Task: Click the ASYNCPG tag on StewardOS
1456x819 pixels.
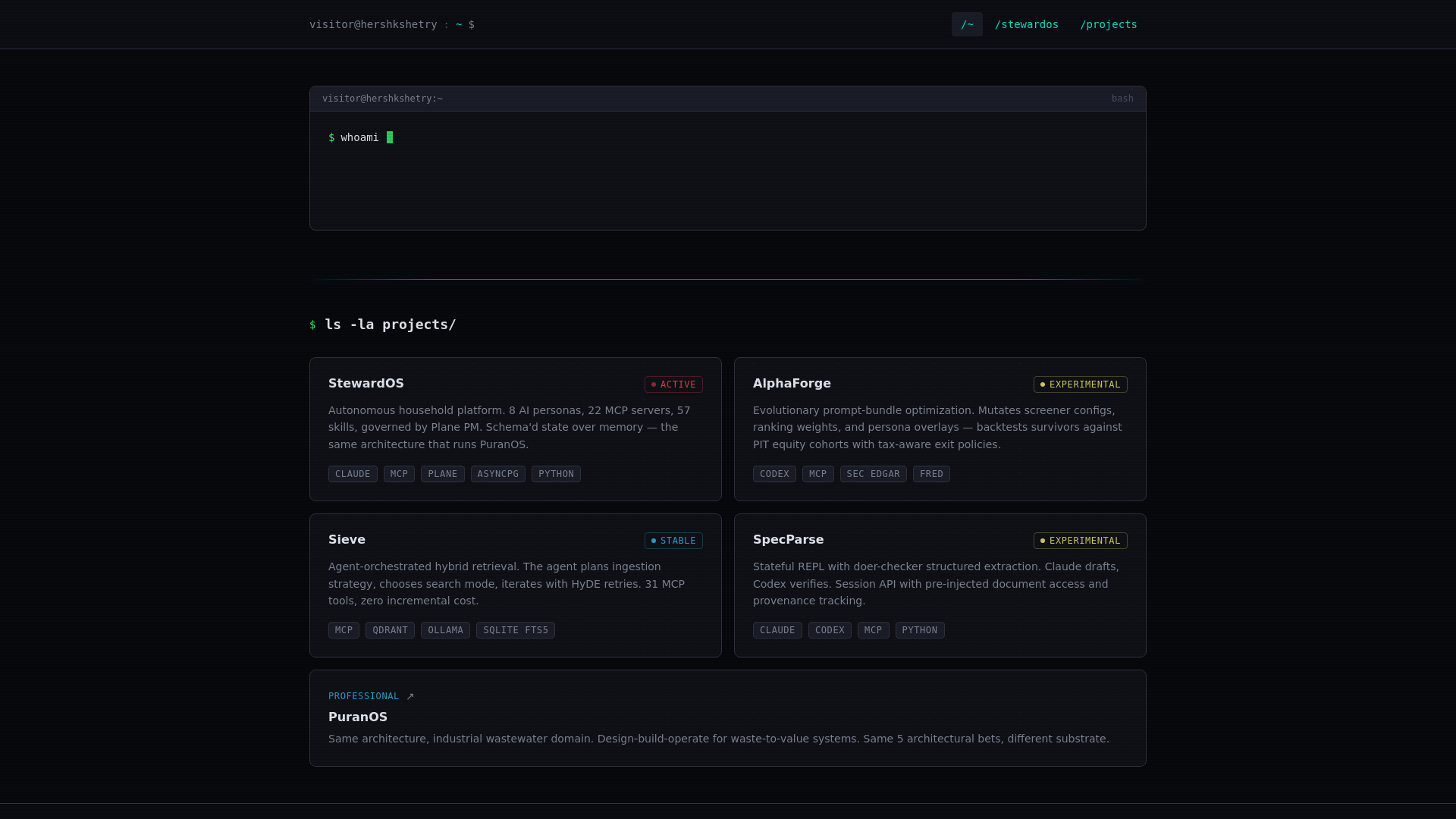Action: (x=497, y=474)
